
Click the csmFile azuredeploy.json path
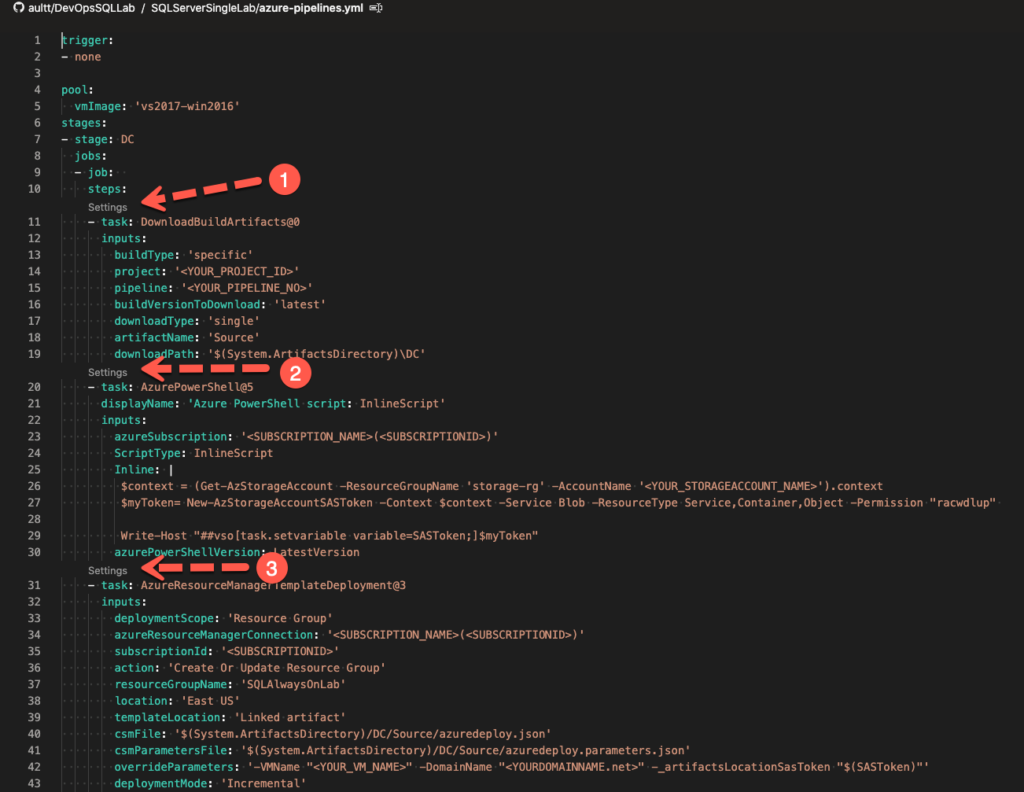tap(362, 734)
